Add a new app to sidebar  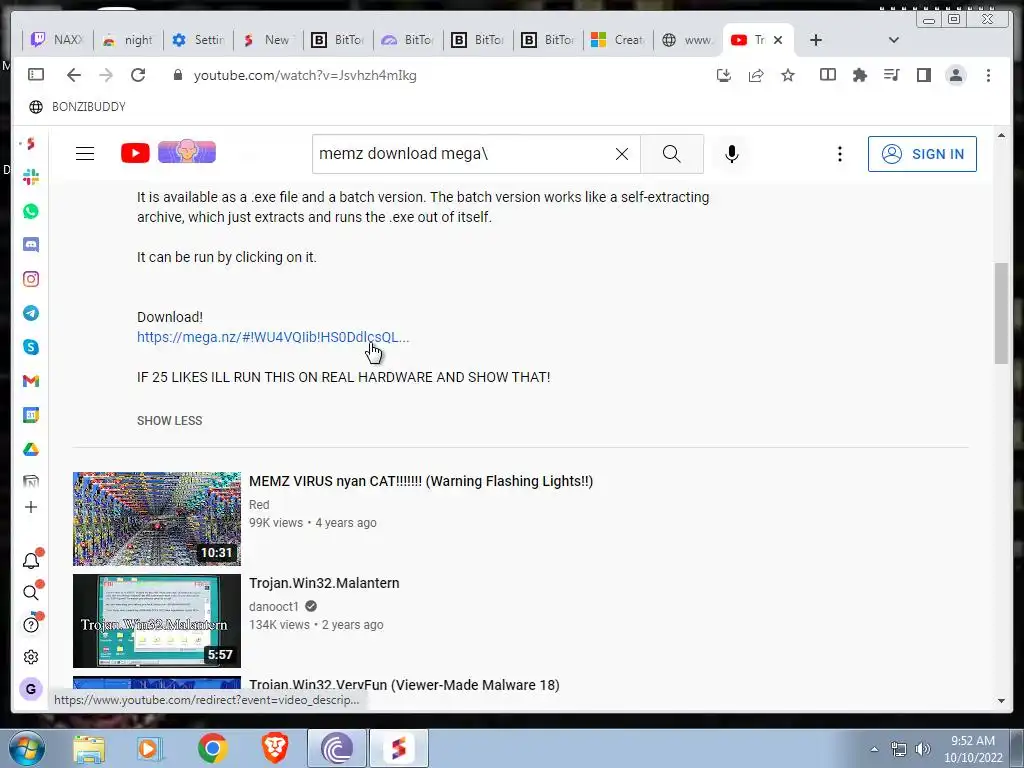coord(31,507)
